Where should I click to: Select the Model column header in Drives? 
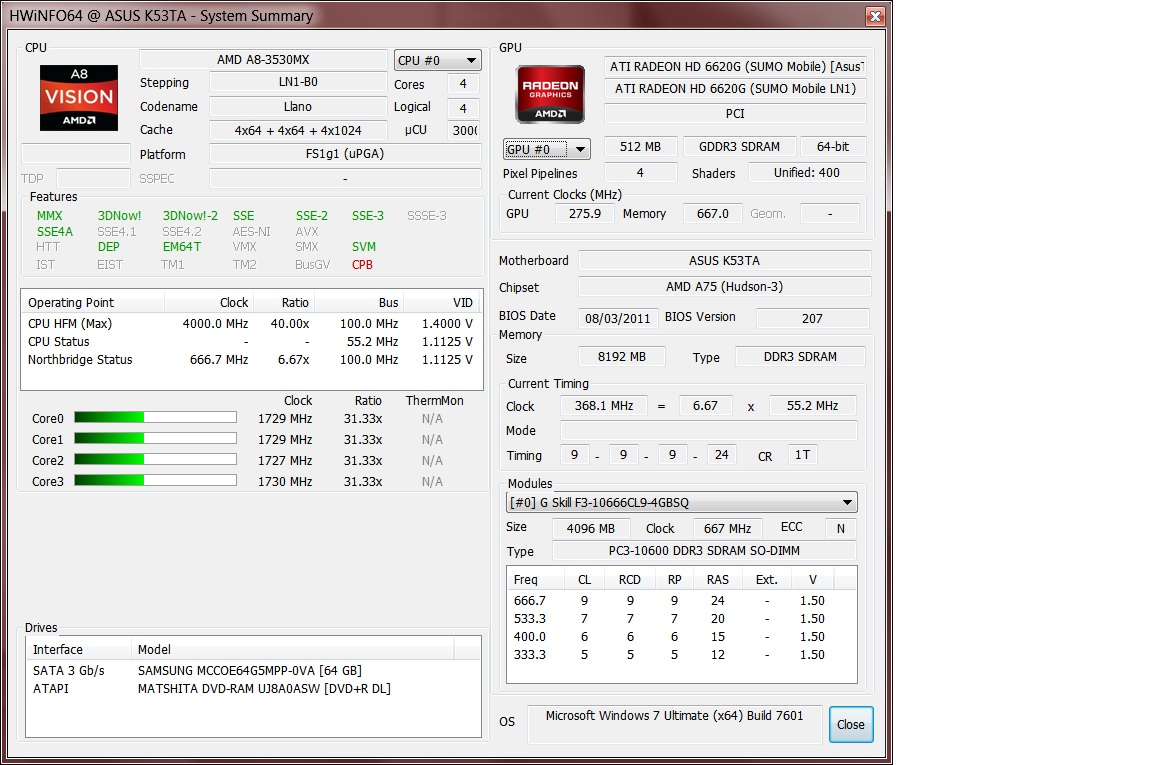pos(293,650)
